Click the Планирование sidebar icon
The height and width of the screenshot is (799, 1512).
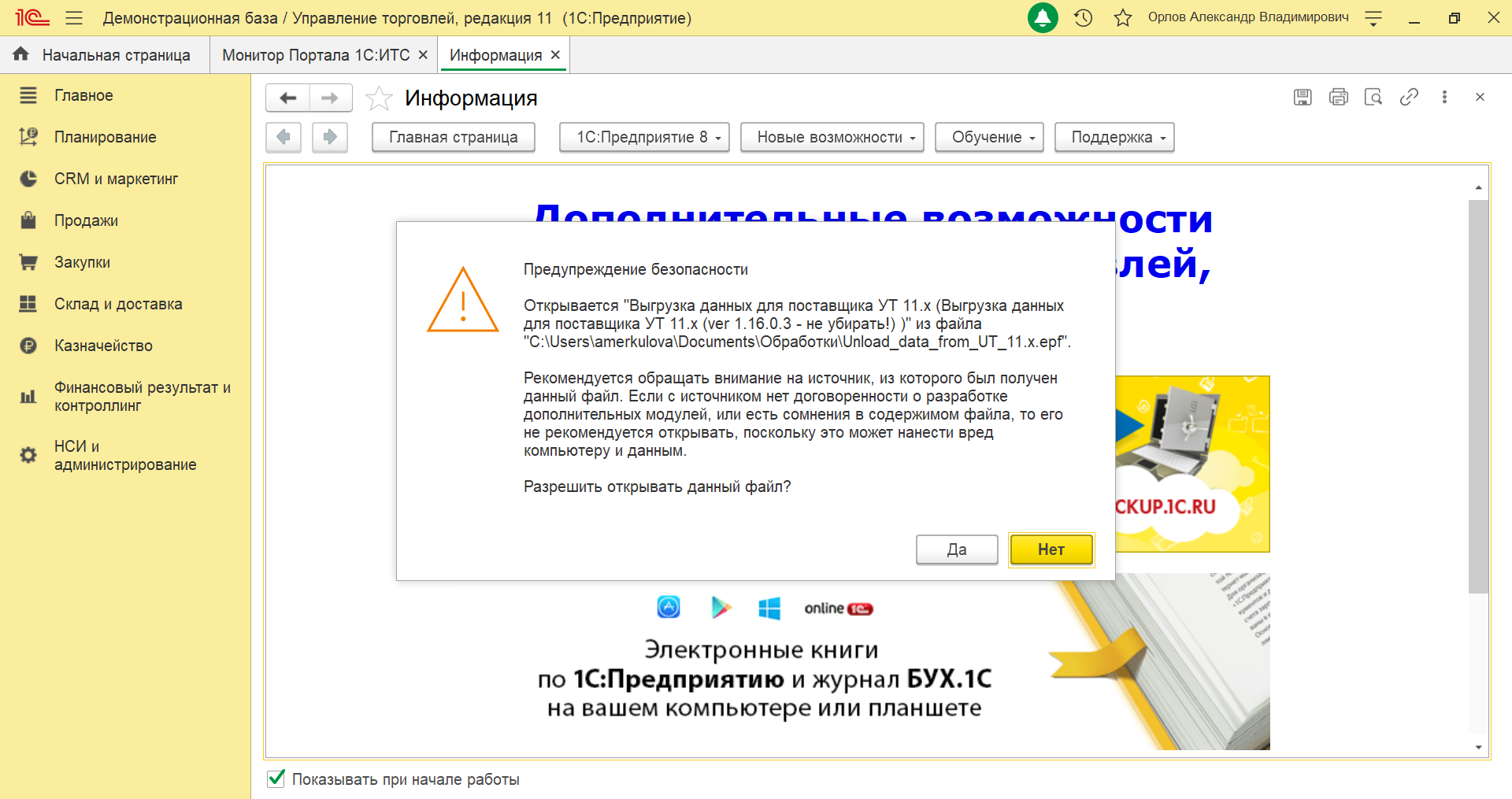pos(28,137)
